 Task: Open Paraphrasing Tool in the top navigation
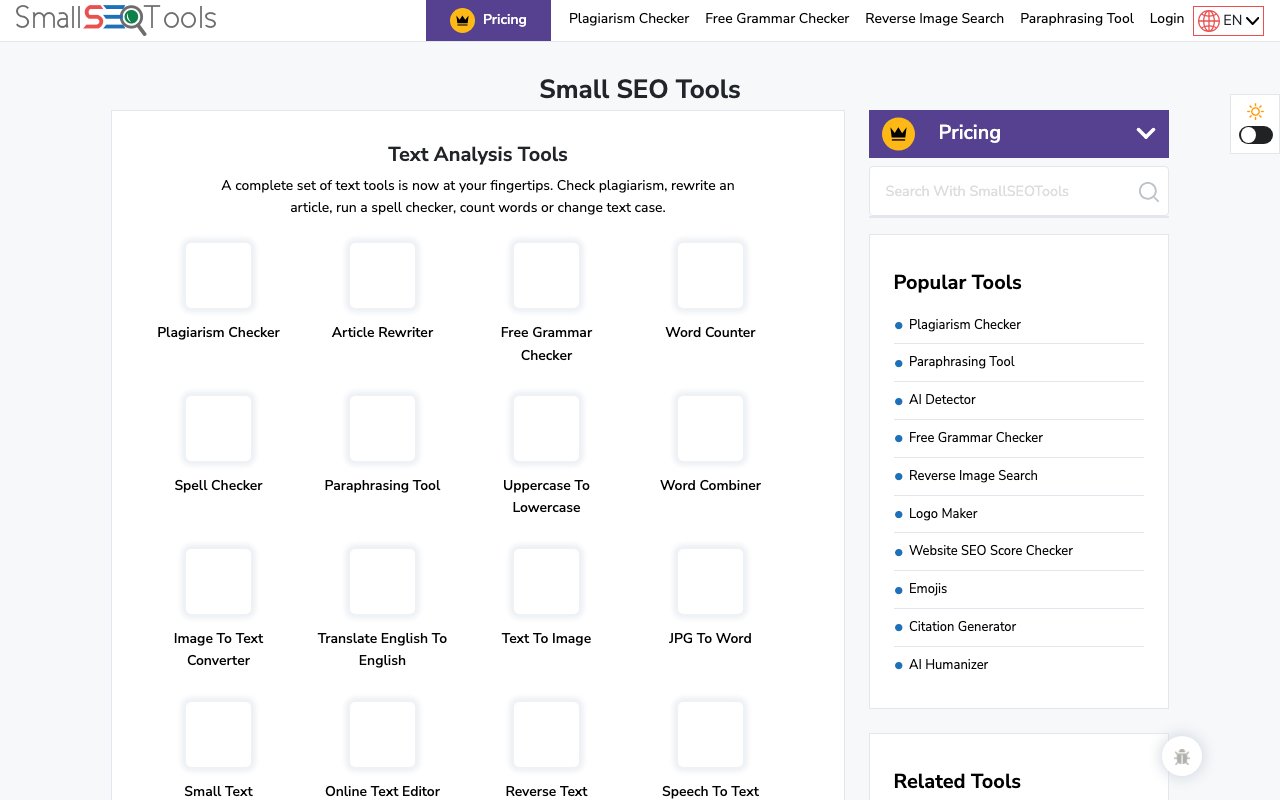click(x=1077, y=18)
